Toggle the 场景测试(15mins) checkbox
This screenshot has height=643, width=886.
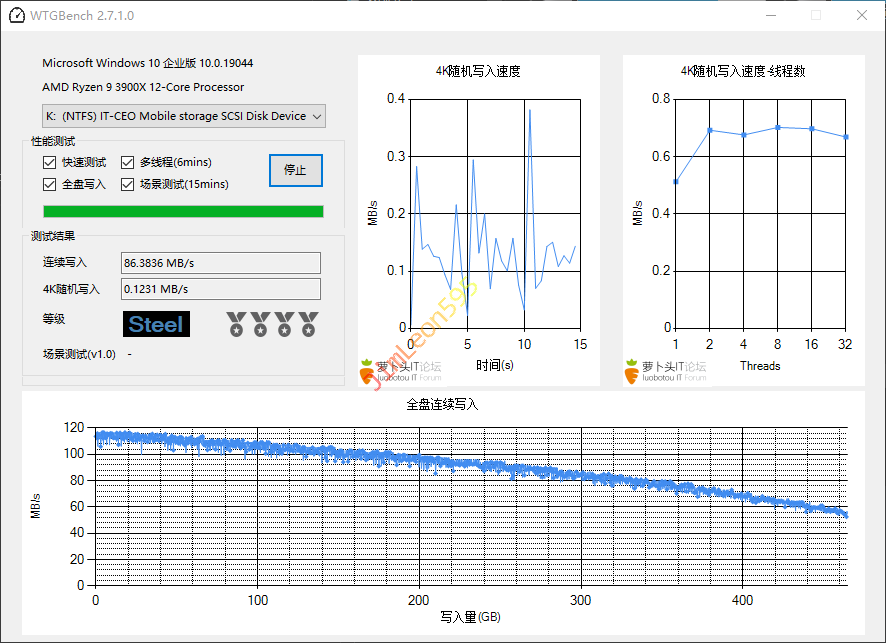(128, 184)
